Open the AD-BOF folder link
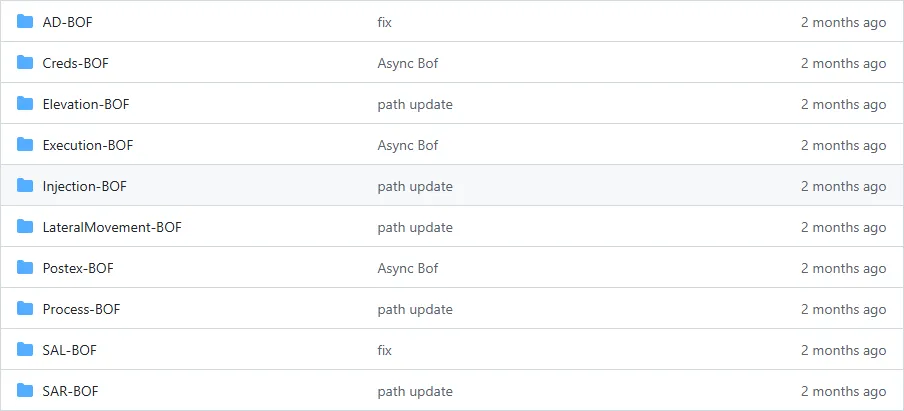The height and width of the screenshot is (411, 904). coord(67,22)
